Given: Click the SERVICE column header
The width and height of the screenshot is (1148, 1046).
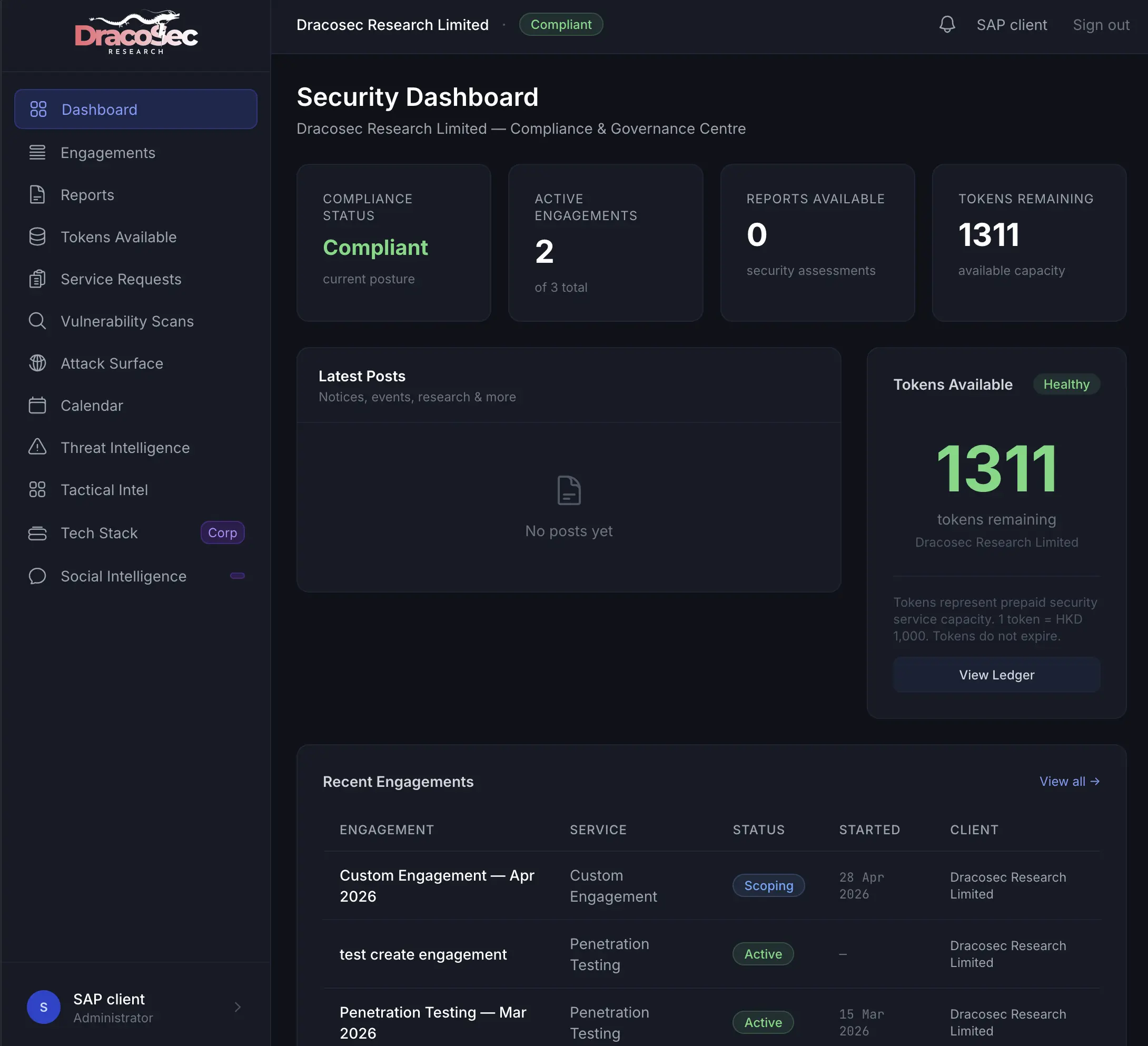Looking at the screenshot, I should tap(598, 829).
